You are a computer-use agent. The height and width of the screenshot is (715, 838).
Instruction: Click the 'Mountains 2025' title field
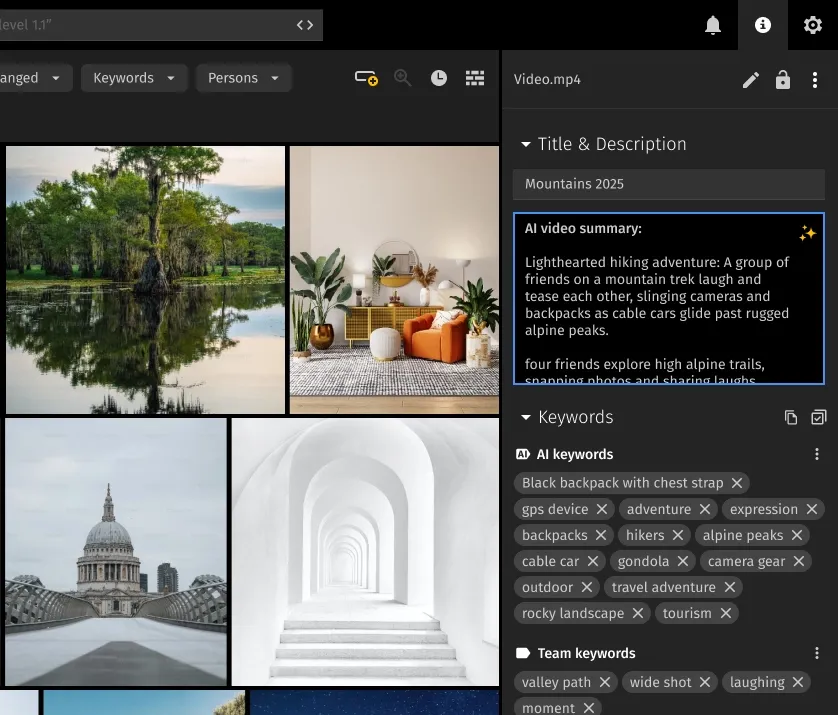[x=669, y=184]
